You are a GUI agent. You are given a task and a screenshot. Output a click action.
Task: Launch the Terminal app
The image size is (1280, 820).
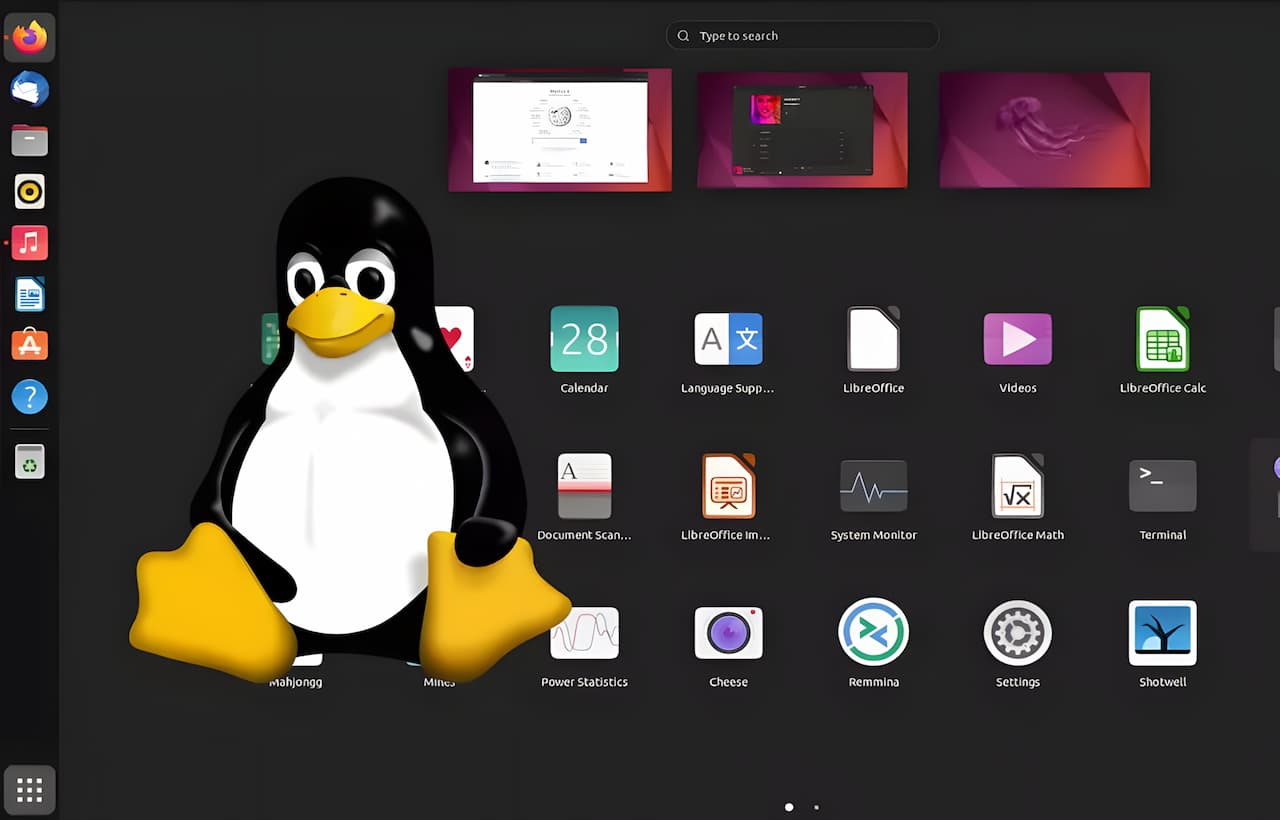tap(1162, 487)
